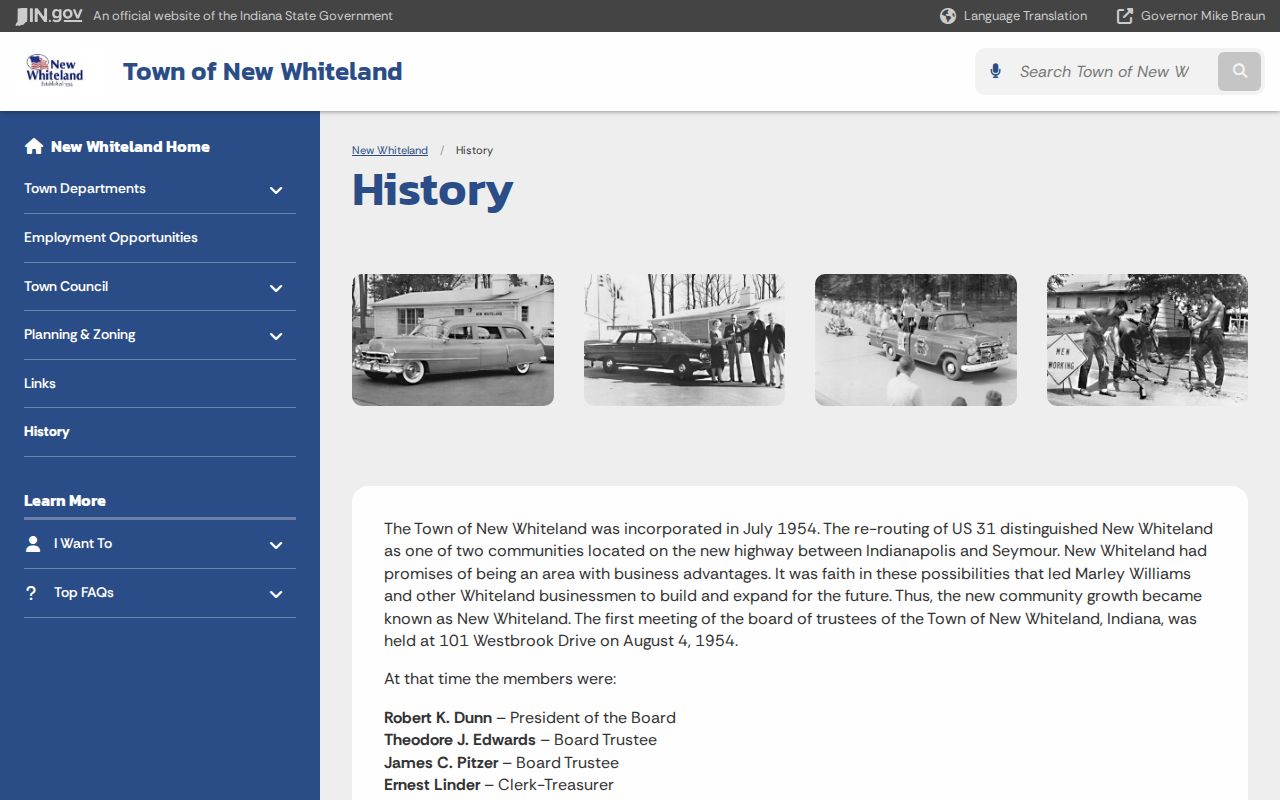
Task: Expand the Planning & Zoning chevron
Action: pos(276,336)
